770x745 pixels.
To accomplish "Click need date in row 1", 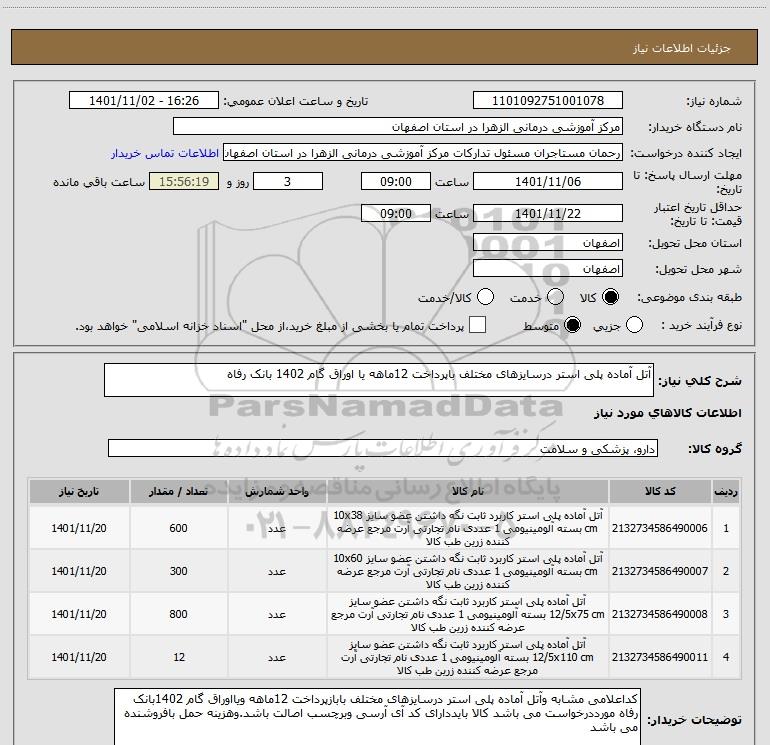I will coord(79,528).
